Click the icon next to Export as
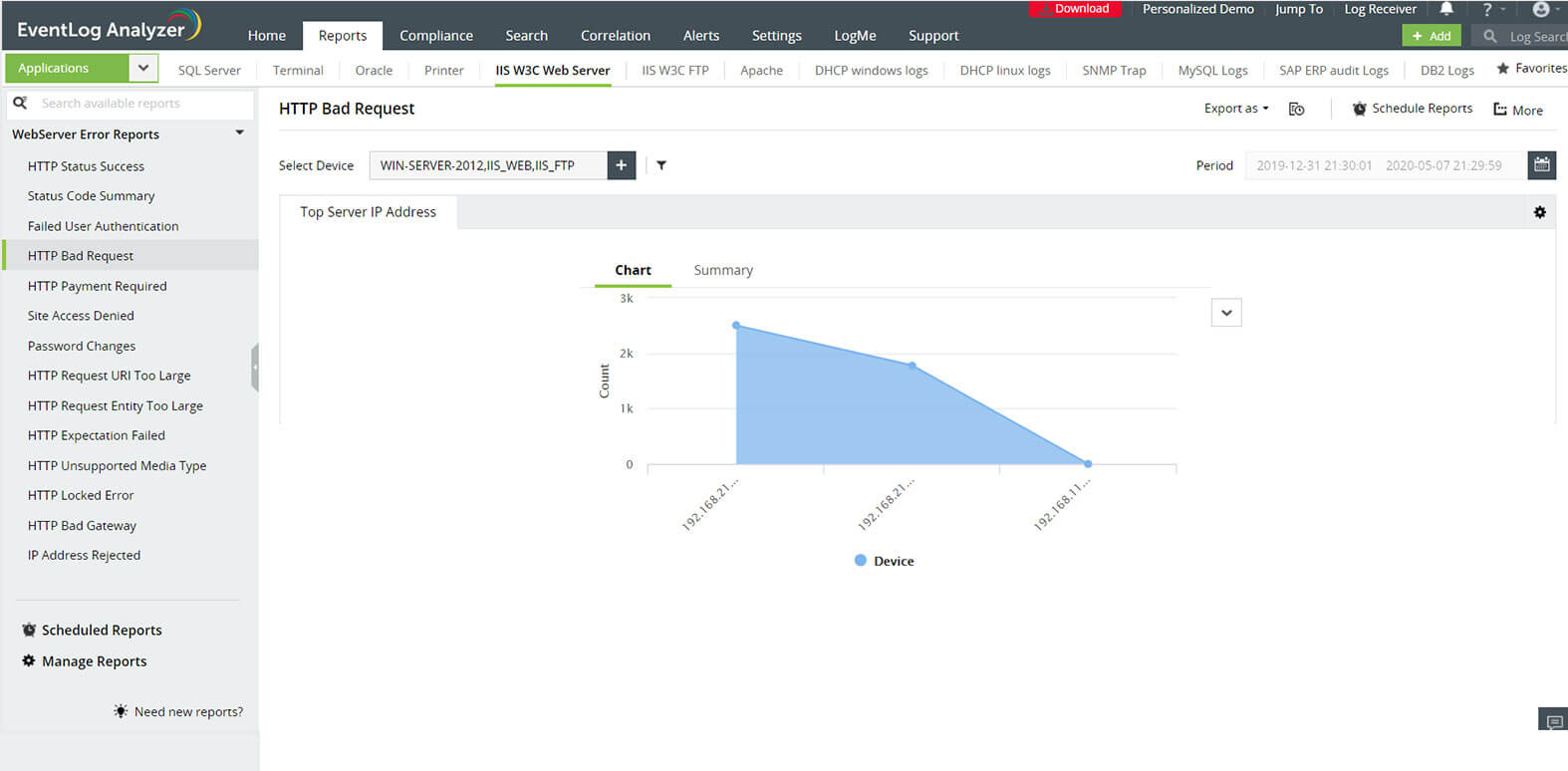1568x771 pixels. [1296, 109]
